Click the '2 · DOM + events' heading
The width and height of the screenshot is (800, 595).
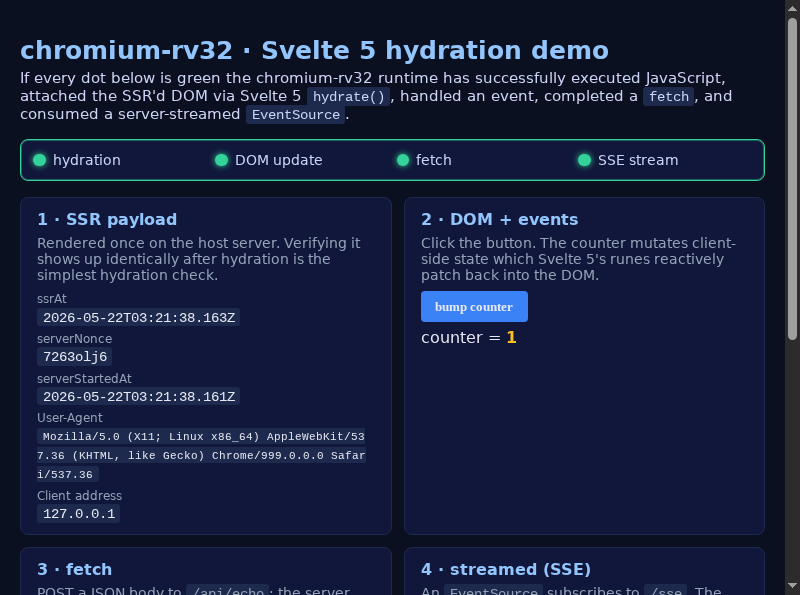(x=499, y=219)
